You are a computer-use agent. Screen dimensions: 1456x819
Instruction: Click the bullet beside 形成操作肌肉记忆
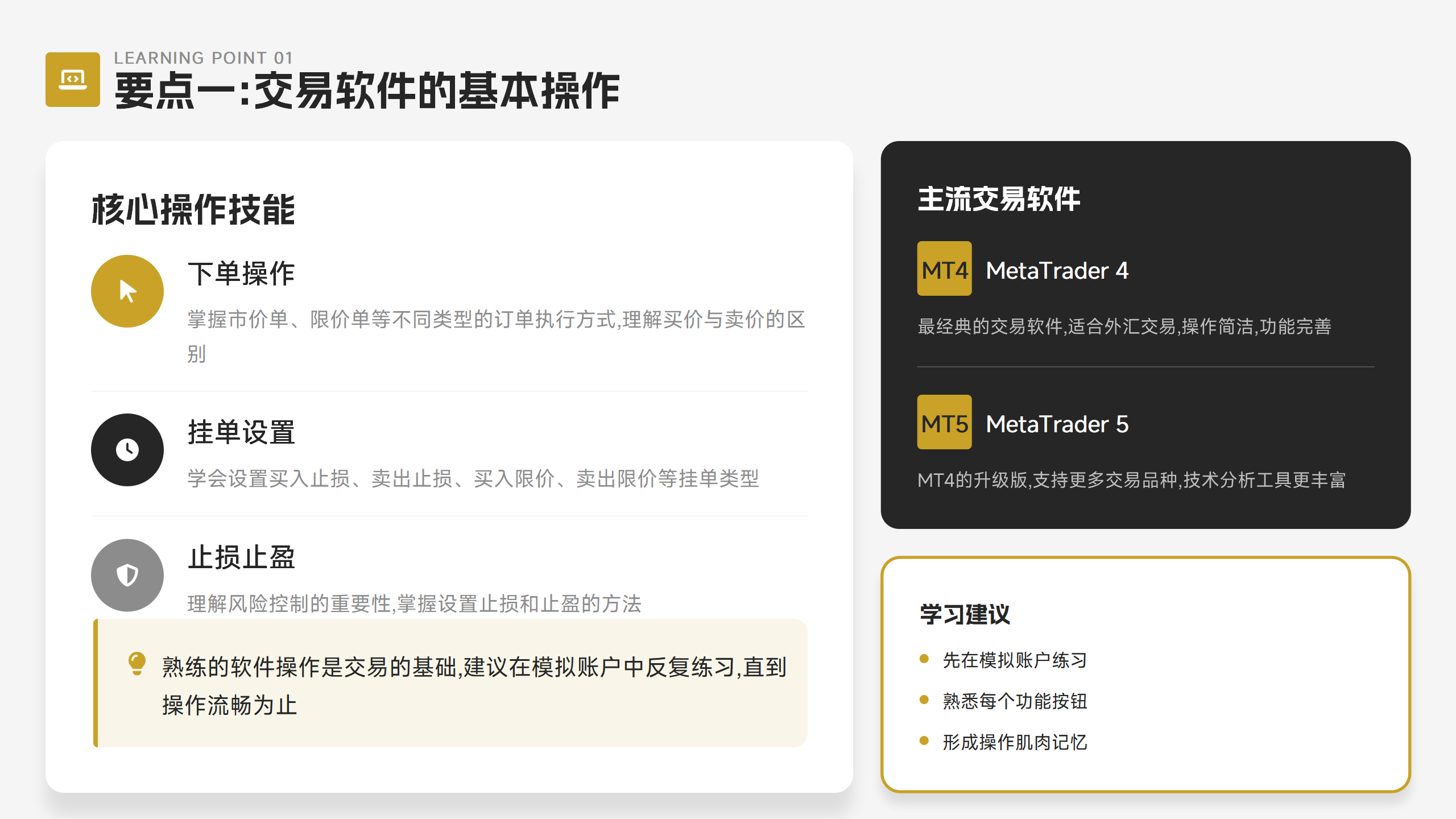click(x=924, y=741)
